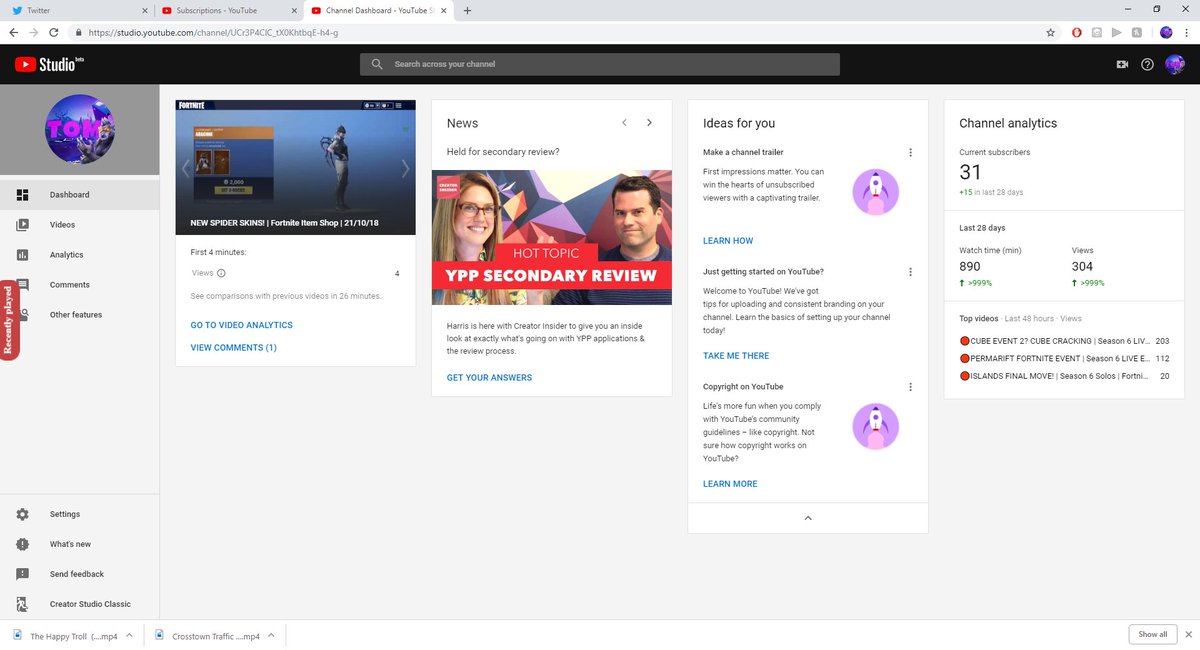
Task: Open a new browser tab with plus
Action: tap(467, 10)
